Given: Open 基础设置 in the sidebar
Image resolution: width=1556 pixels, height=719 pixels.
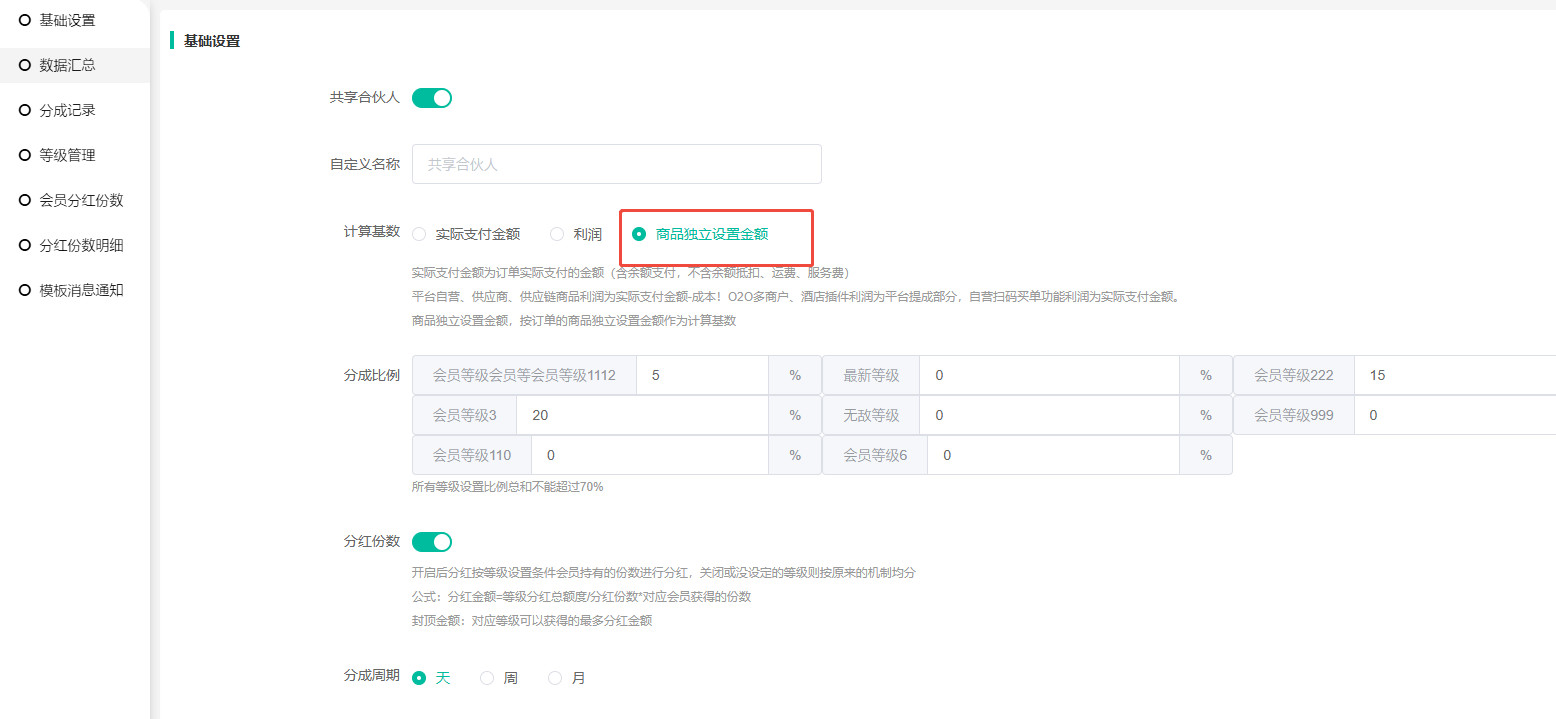Looking at the screenshot, I should [67, 20].
